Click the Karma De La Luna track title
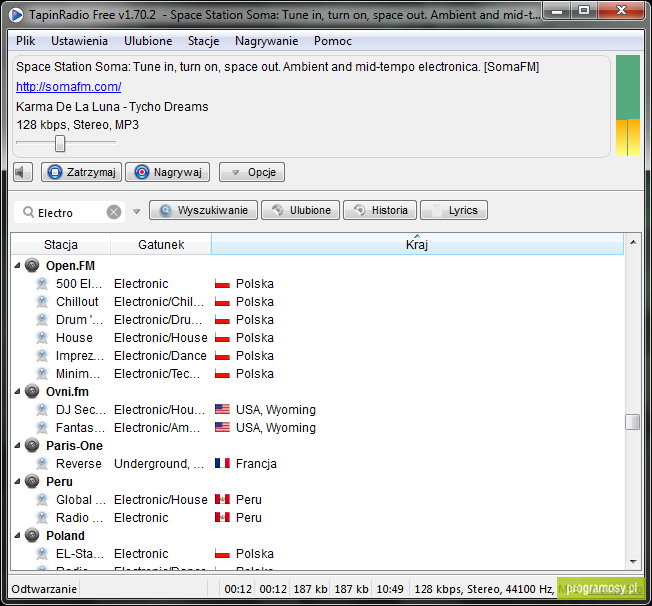The image size is (652, 606). (x=112, y=106)
